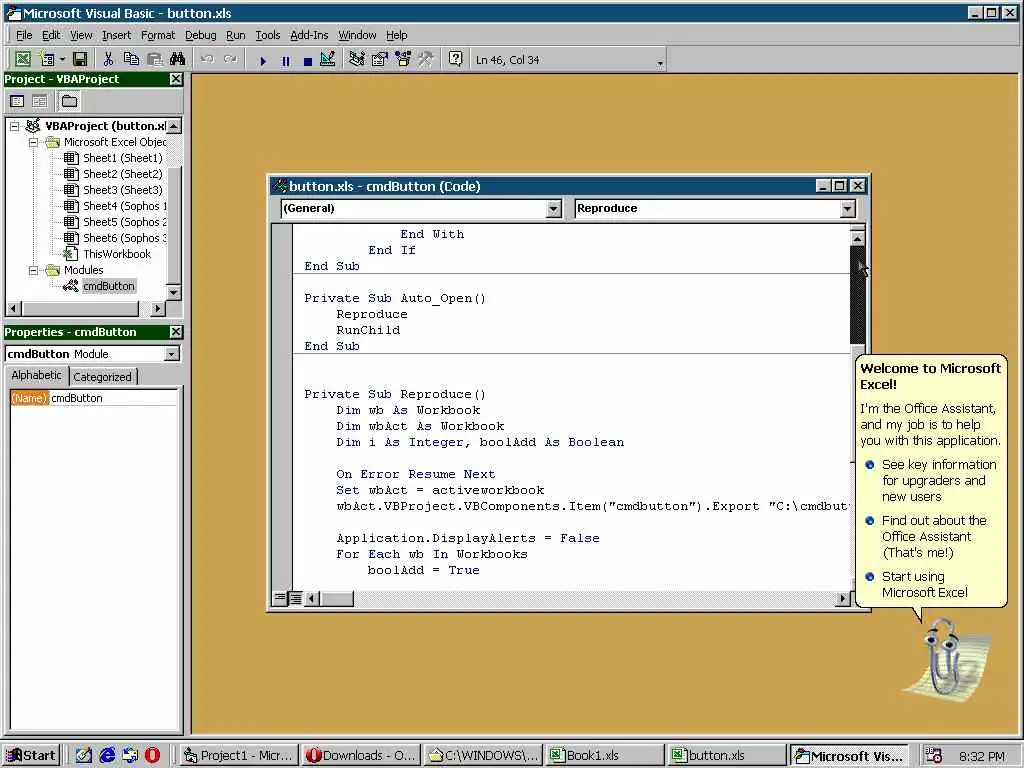Screen dimensions: 1024x768
Task: Open the Reproduce procedure dropdown
Action: (847, 208)
